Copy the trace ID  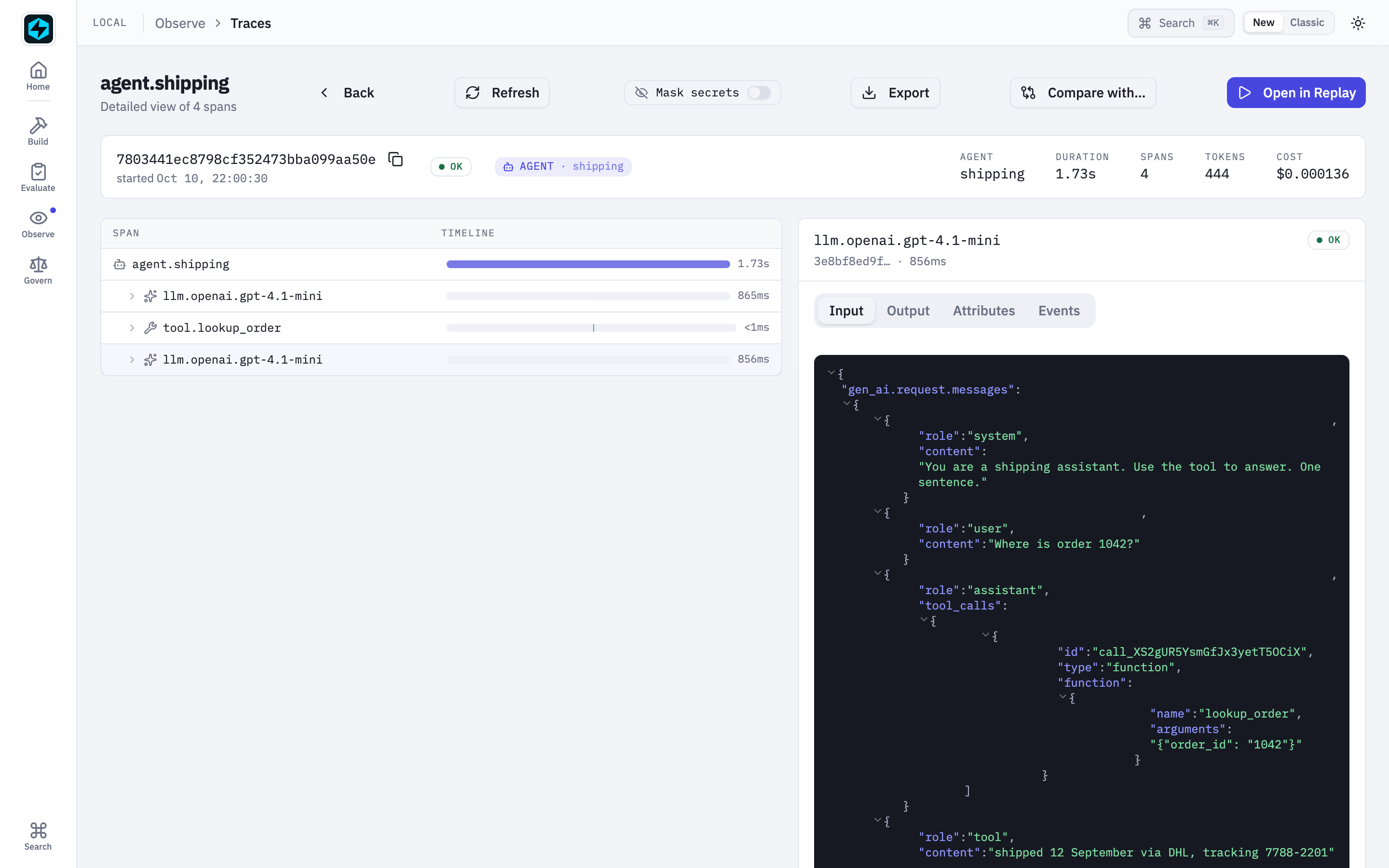[x=395, y=159]
